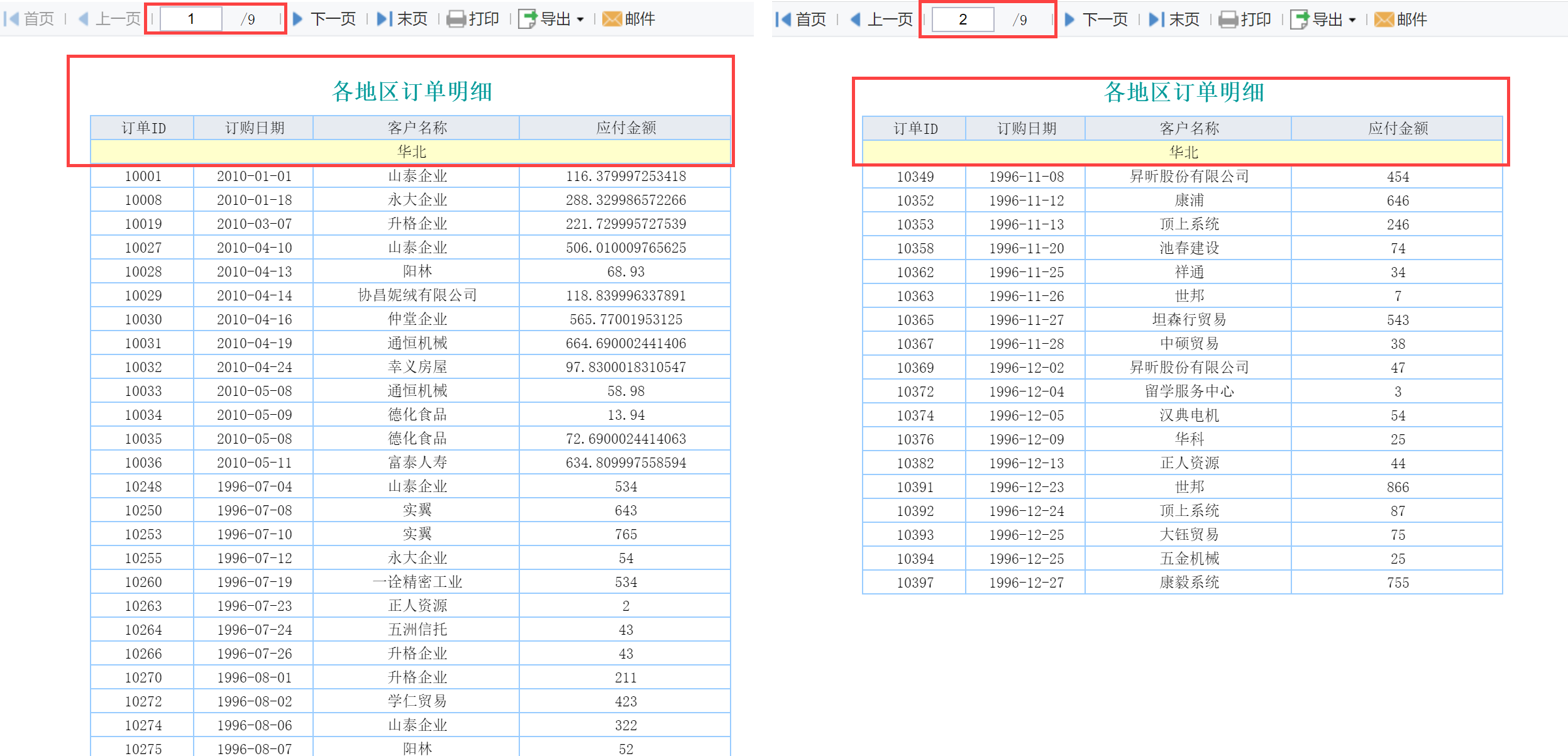The image size is (1568, 756).
Task: Click the last page icon in left toolbar
Action: click(384, 19)
